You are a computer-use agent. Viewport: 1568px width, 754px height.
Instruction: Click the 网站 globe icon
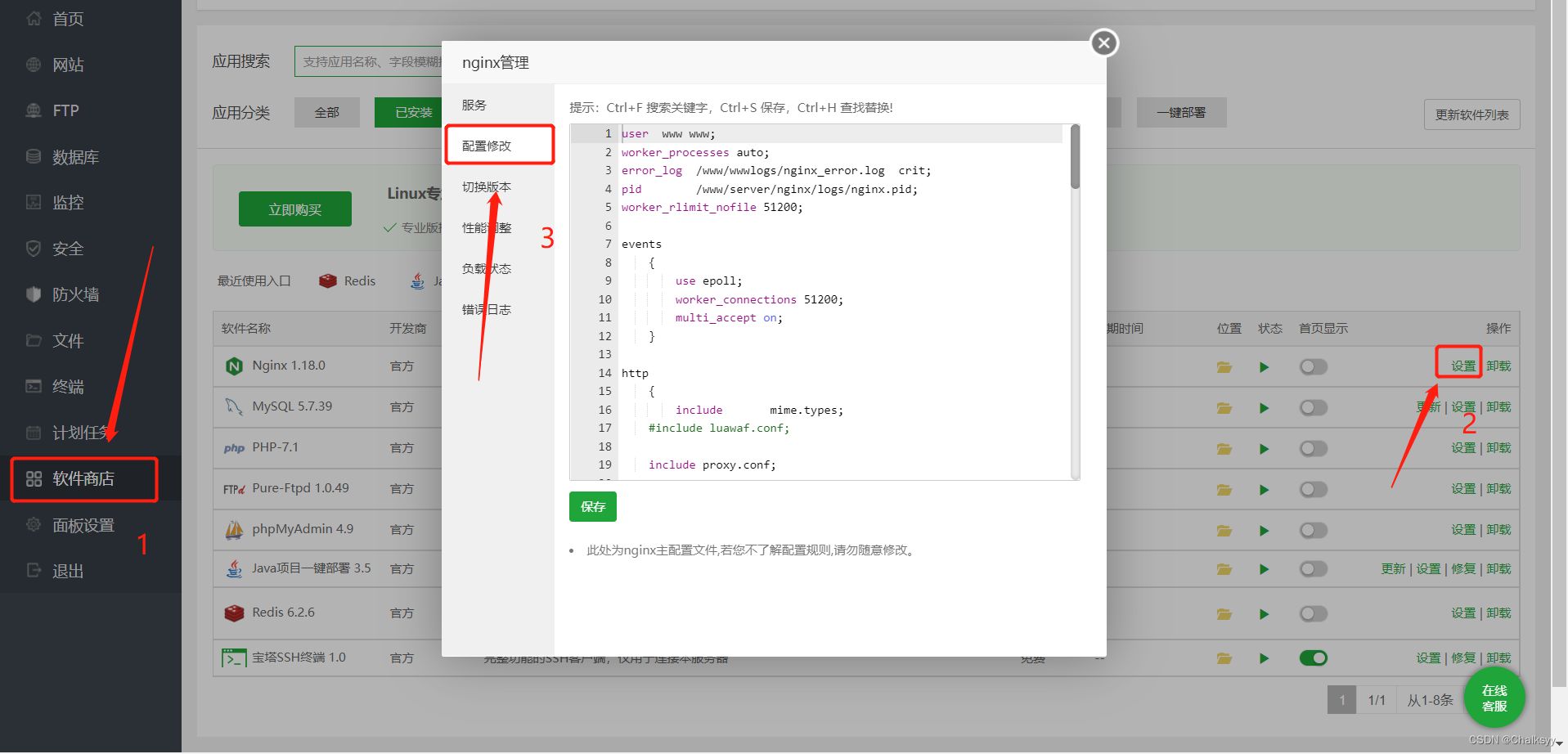point(34,65)
